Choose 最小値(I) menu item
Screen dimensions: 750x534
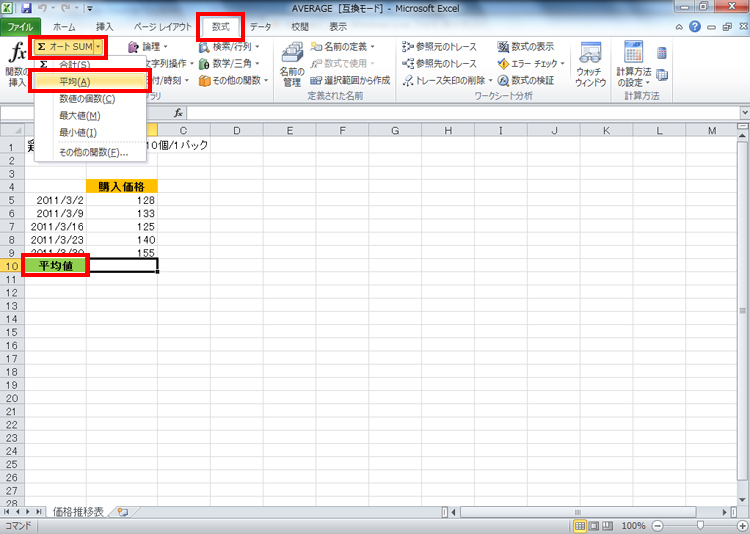(x=91, y=132)
